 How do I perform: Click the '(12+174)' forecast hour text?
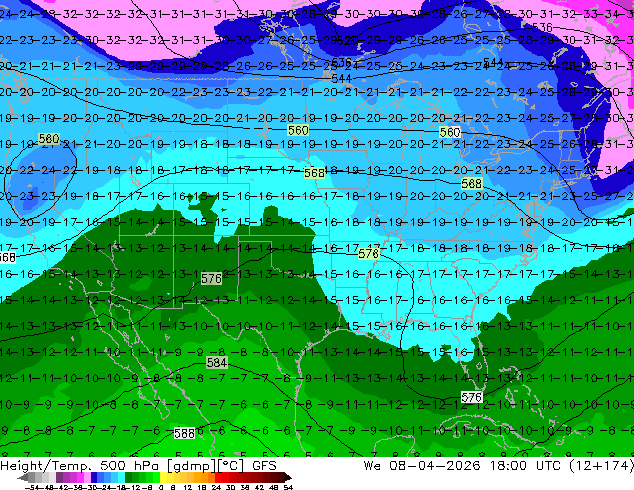tap(601, 466)
